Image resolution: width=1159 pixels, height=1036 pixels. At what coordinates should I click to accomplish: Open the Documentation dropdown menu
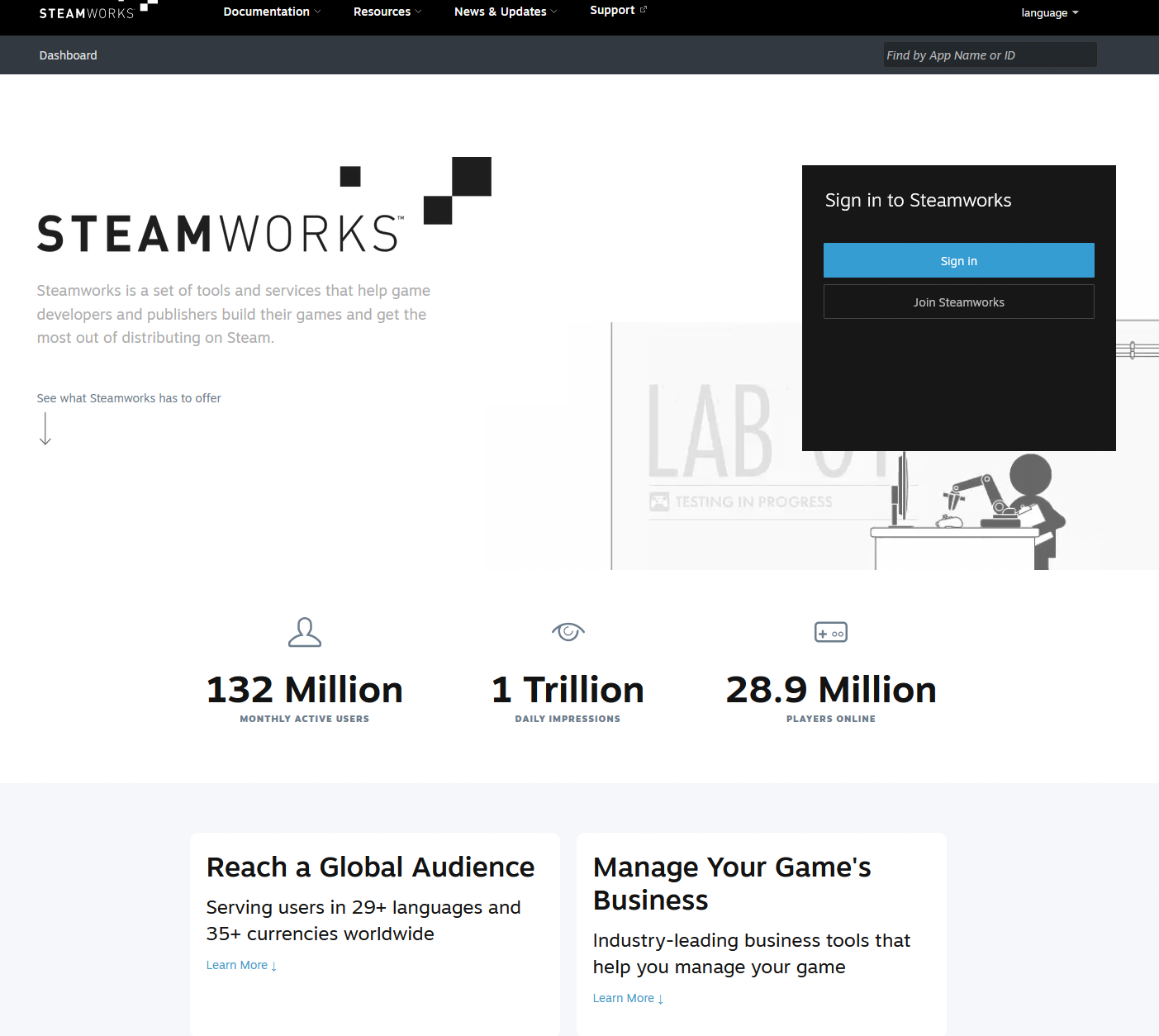pyautogui.click(x=272, y=12)
